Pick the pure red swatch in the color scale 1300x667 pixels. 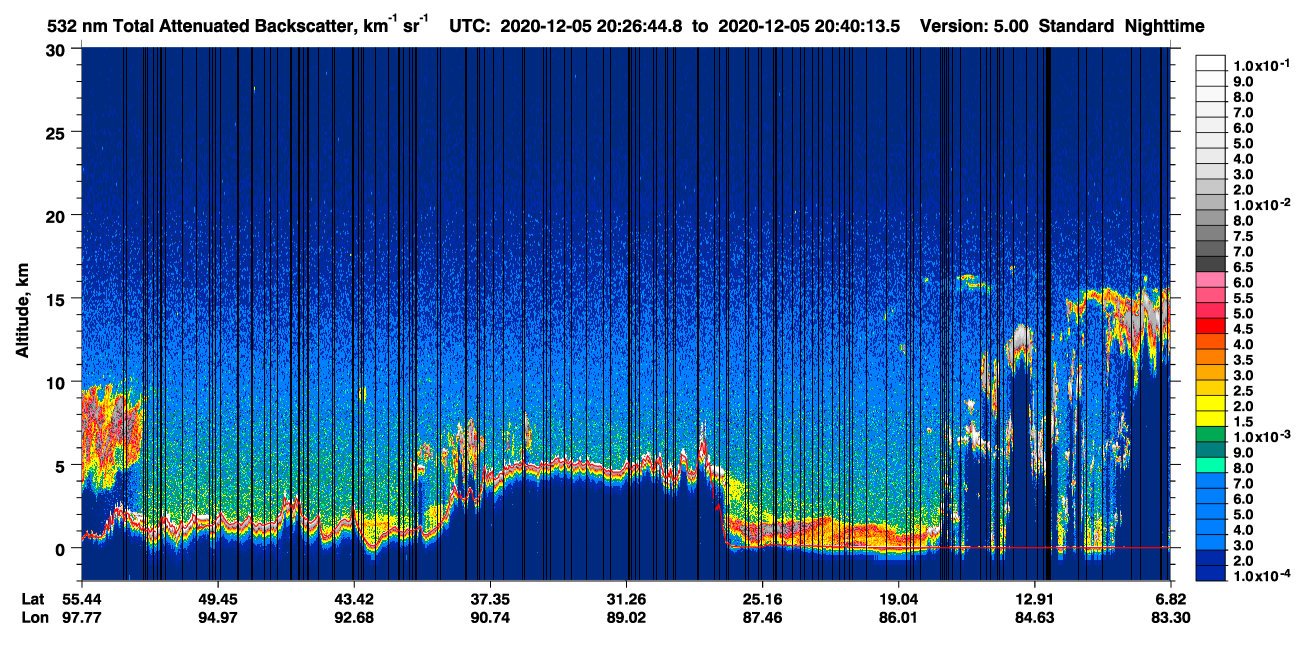click(x=1211, y=325)
